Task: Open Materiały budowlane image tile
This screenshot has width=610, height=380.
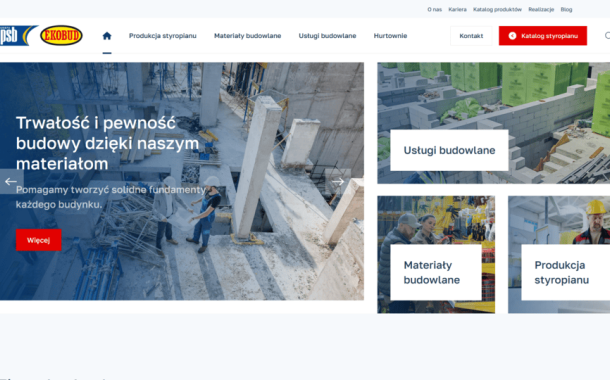Action: (x=436, y=254)
